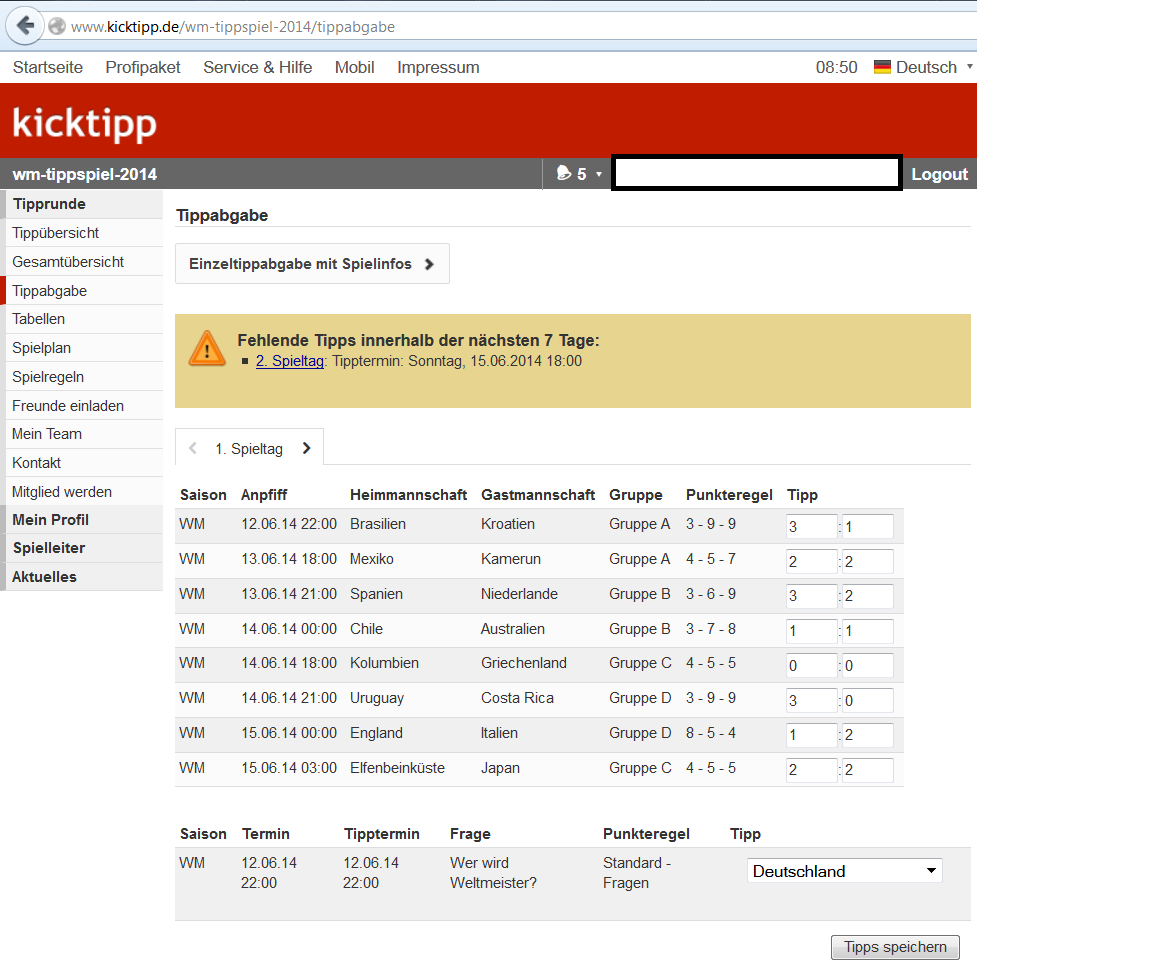1152x966 pixels.
Task: Open the Weltmeister tip dropdown showing Deutschland
Action: tap(844, 871)
